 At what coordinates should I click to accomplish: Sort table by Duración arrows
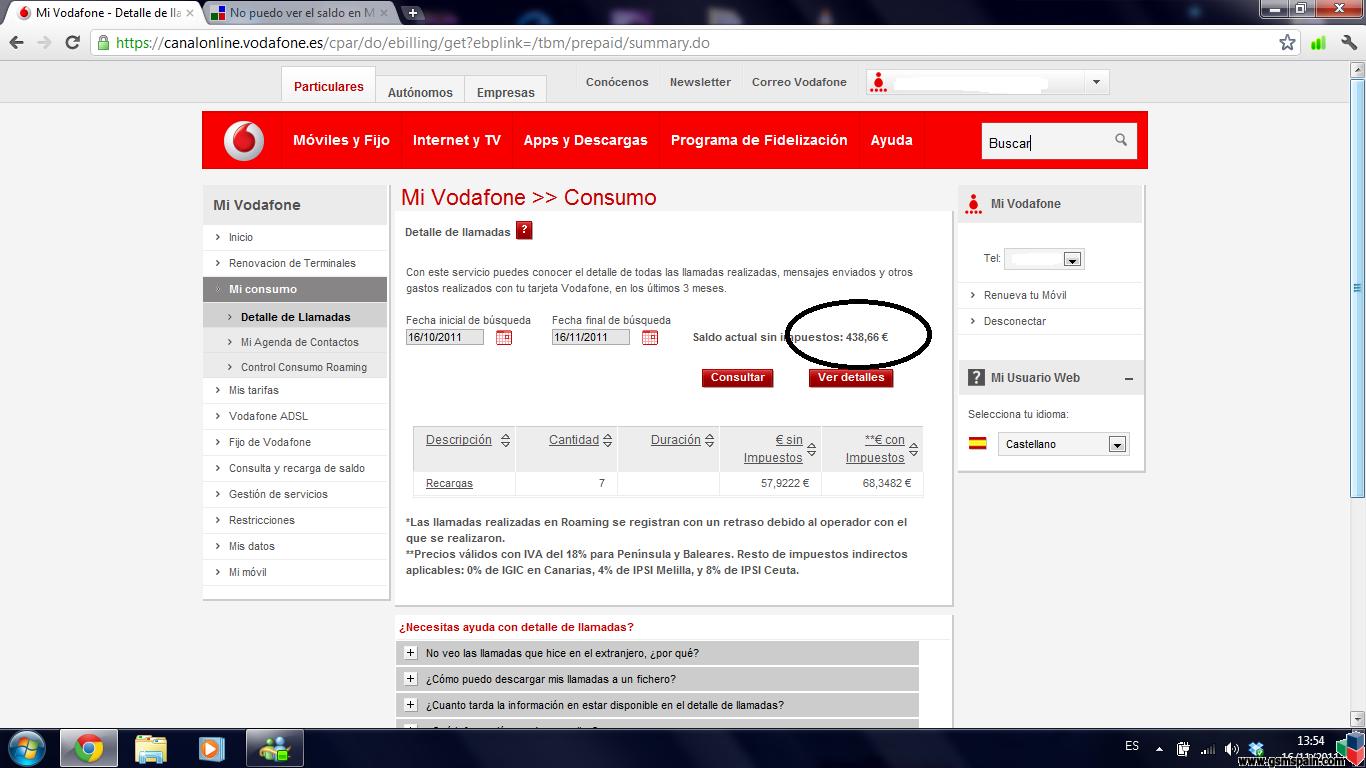point(709,441)
